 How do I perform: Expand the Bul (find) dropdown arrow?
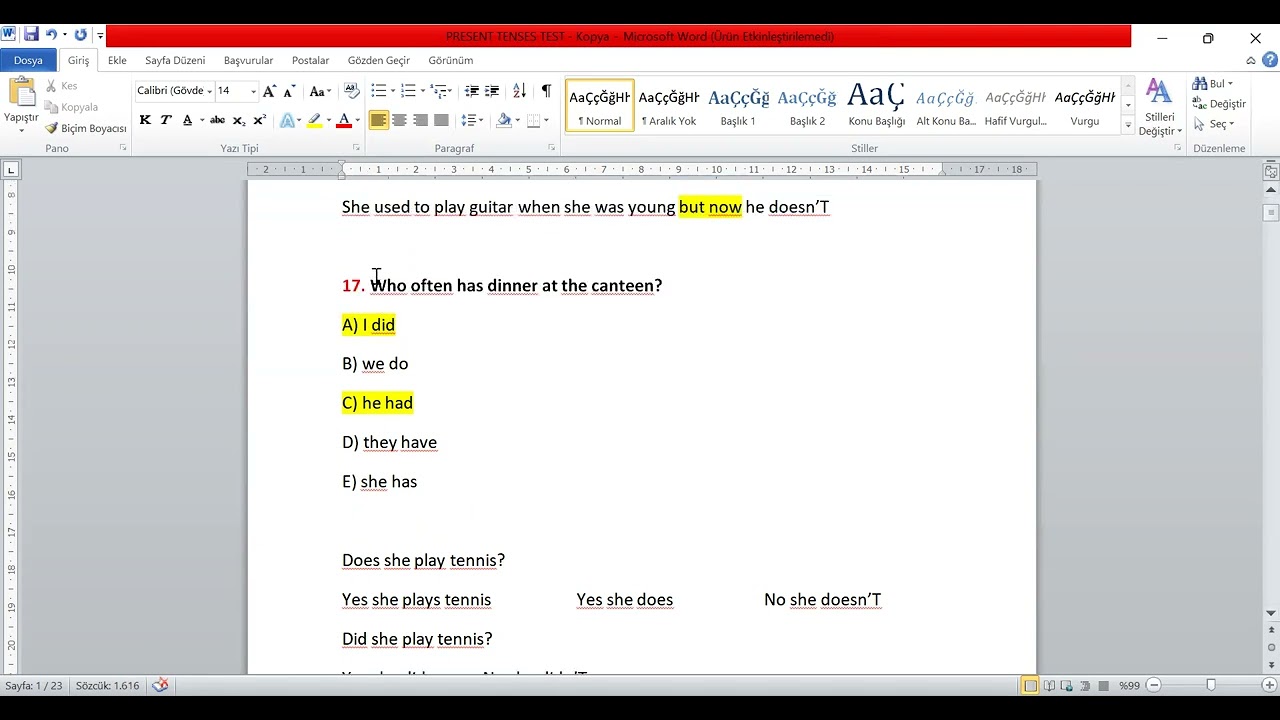point(1230,84)
